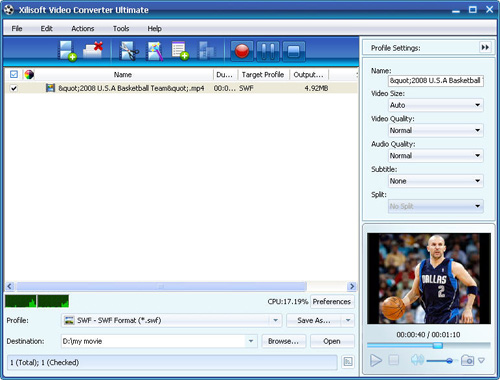Click the basketball player video preview

pyautogui.click(x=429, y=278)
